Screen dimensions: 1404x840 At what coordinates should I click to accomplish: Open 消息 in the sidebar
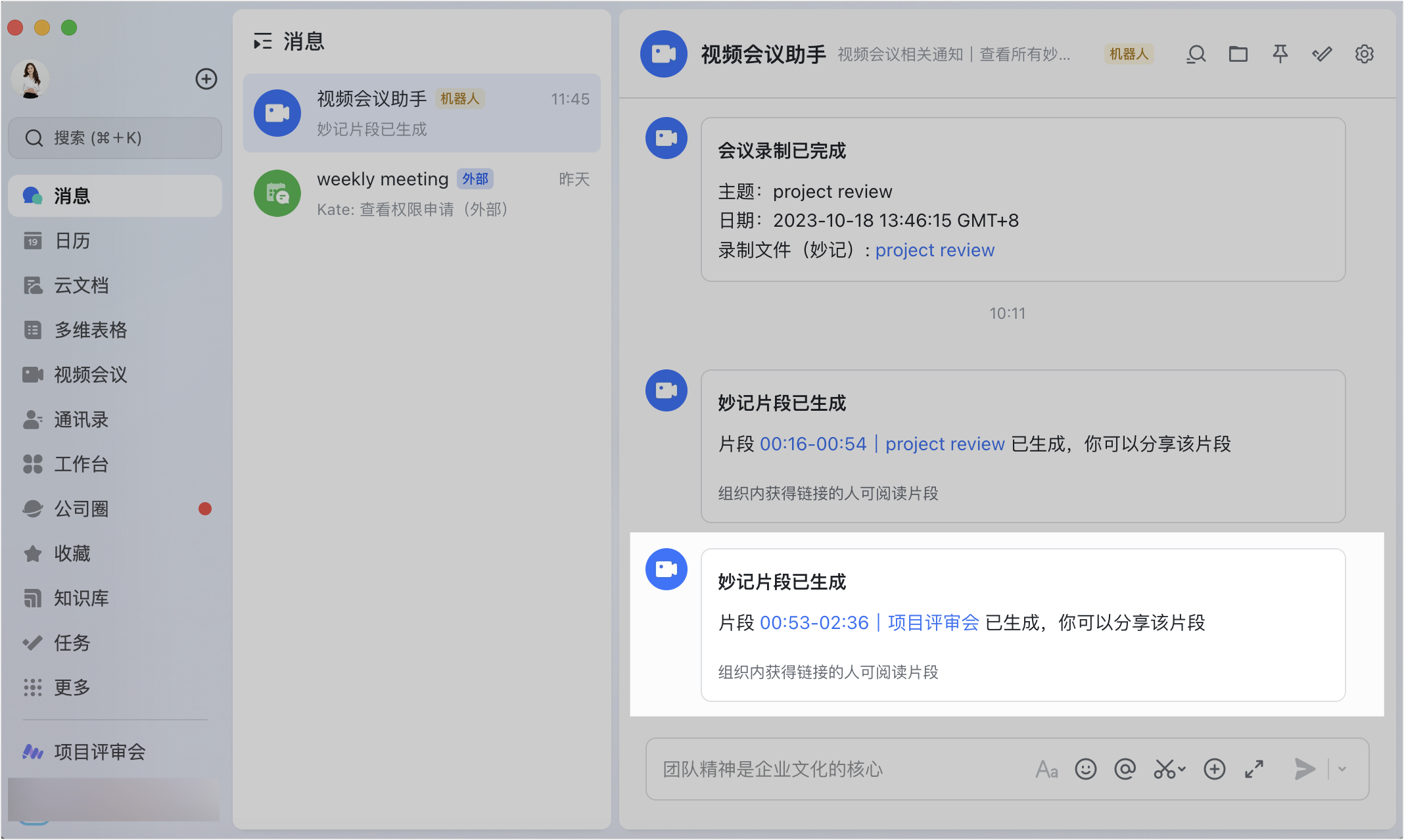115,196
